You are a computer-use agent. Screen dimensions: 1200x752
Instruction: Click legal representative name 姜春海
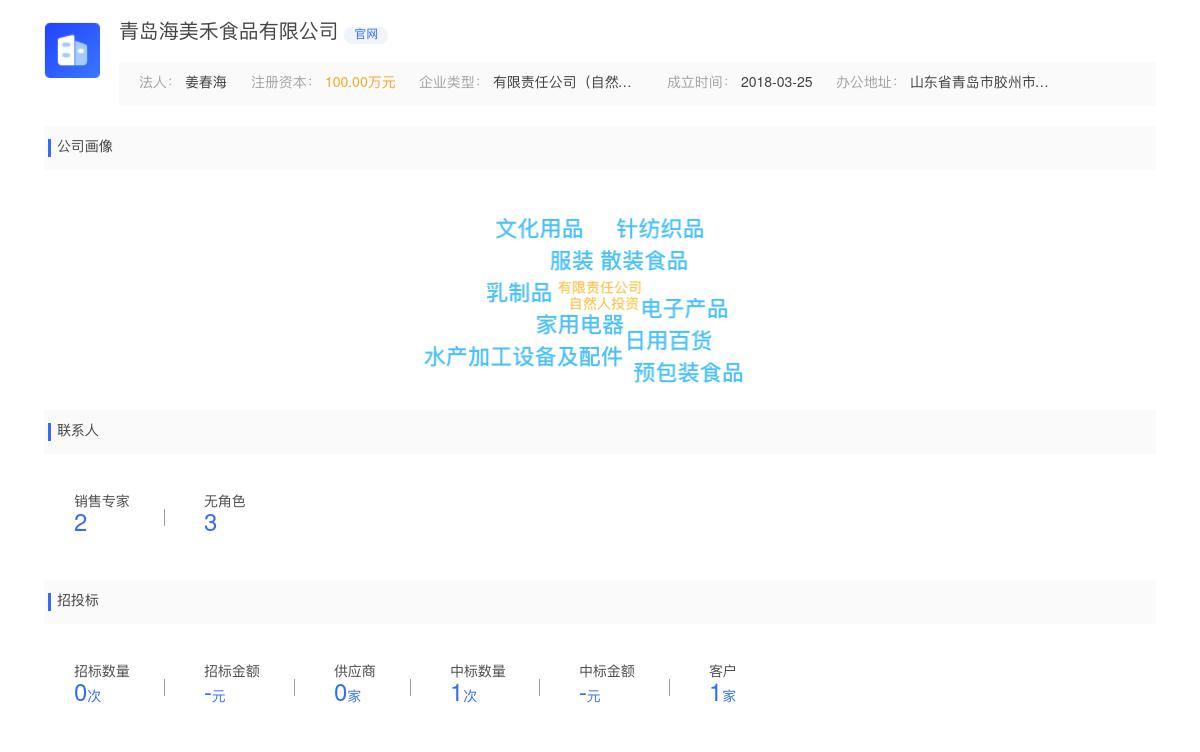pyautogui.click(x=205, y=83)
